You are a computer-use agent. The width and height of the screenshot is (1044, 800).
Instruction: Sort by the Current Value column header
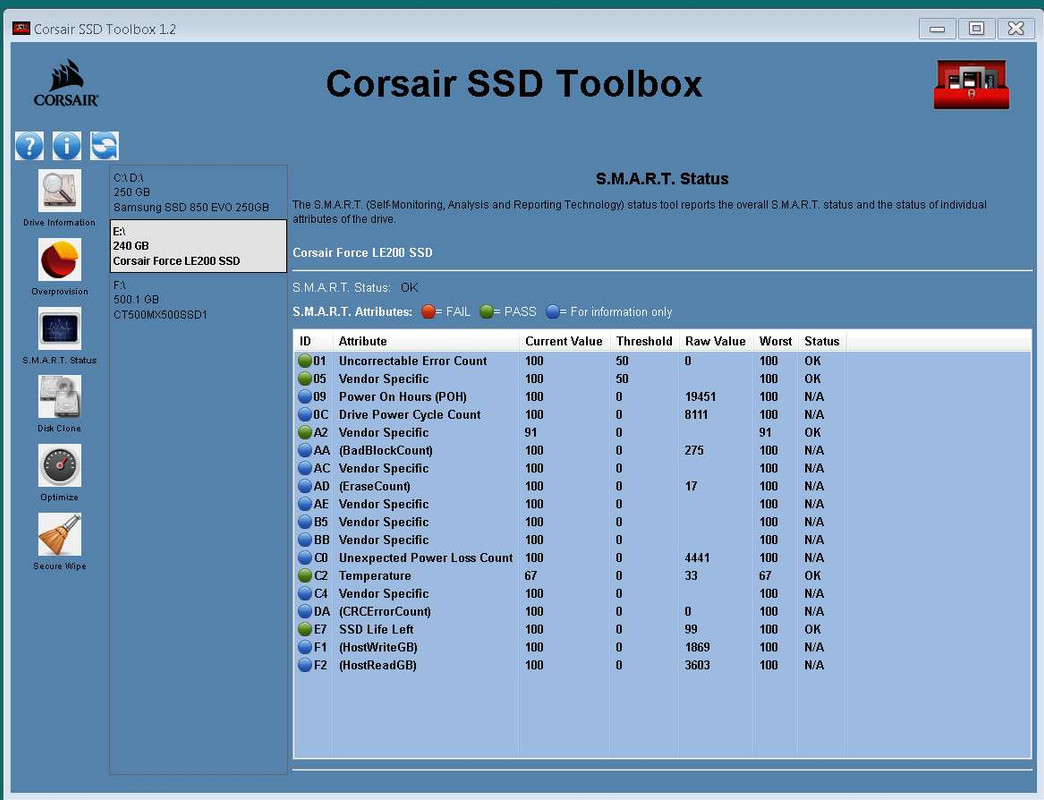tap(565, 341)
